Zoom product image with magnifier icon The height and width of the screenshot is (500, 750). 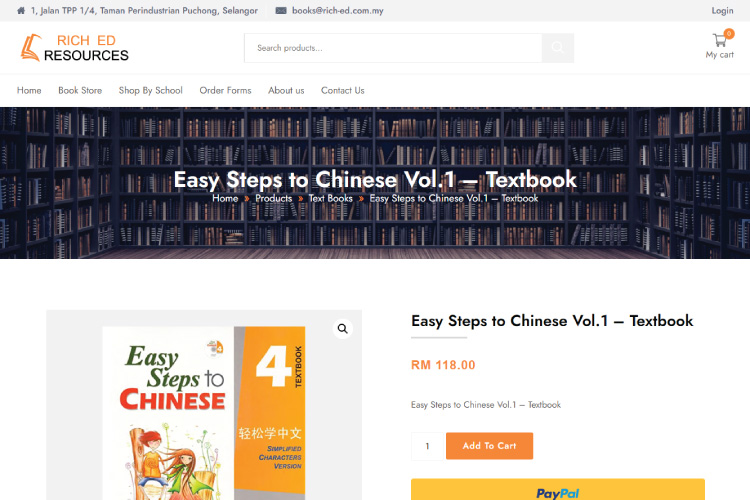tap(342, 329)
